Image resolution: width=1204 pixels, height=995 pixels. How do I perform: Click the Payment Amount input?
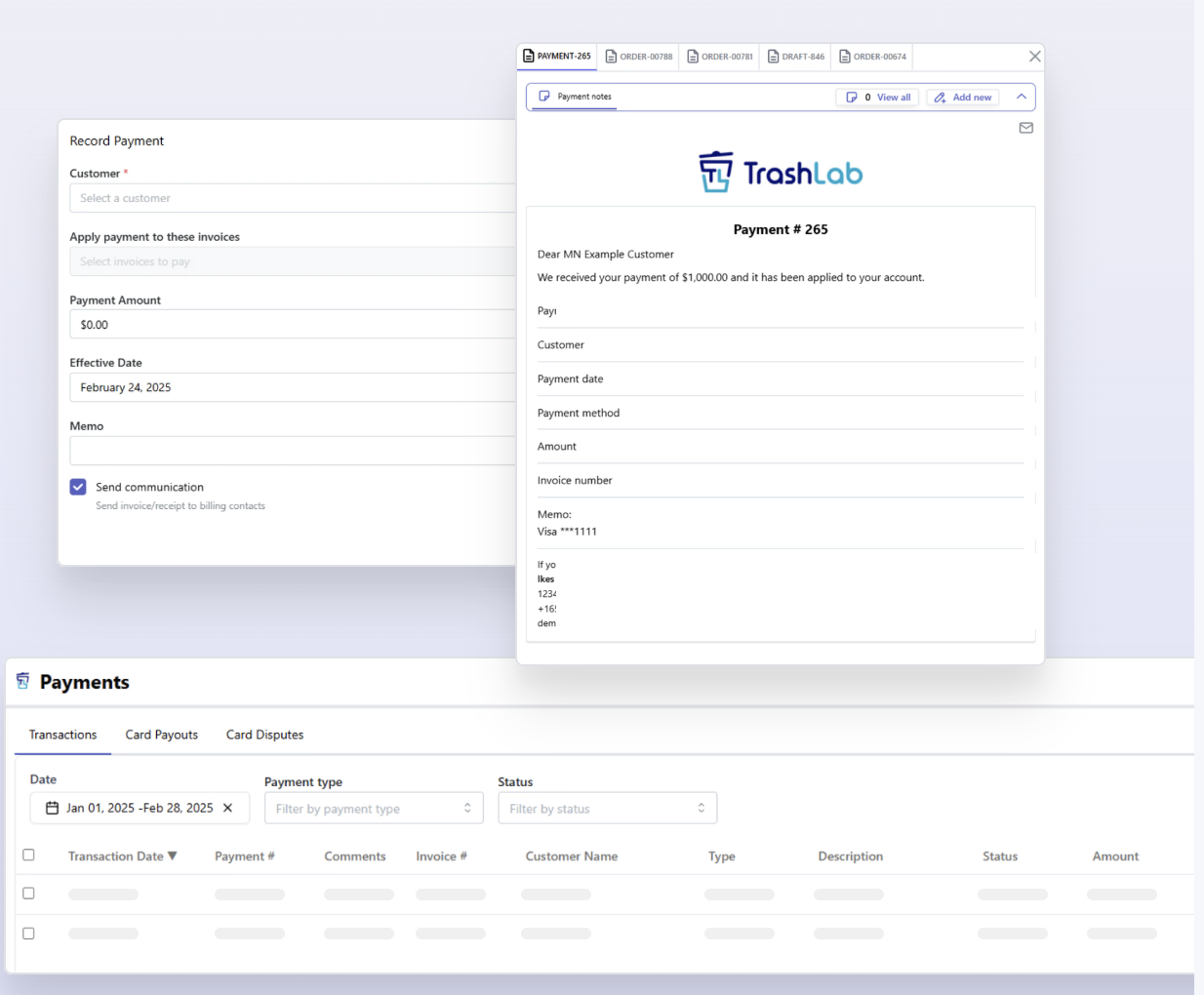[293, 325]
